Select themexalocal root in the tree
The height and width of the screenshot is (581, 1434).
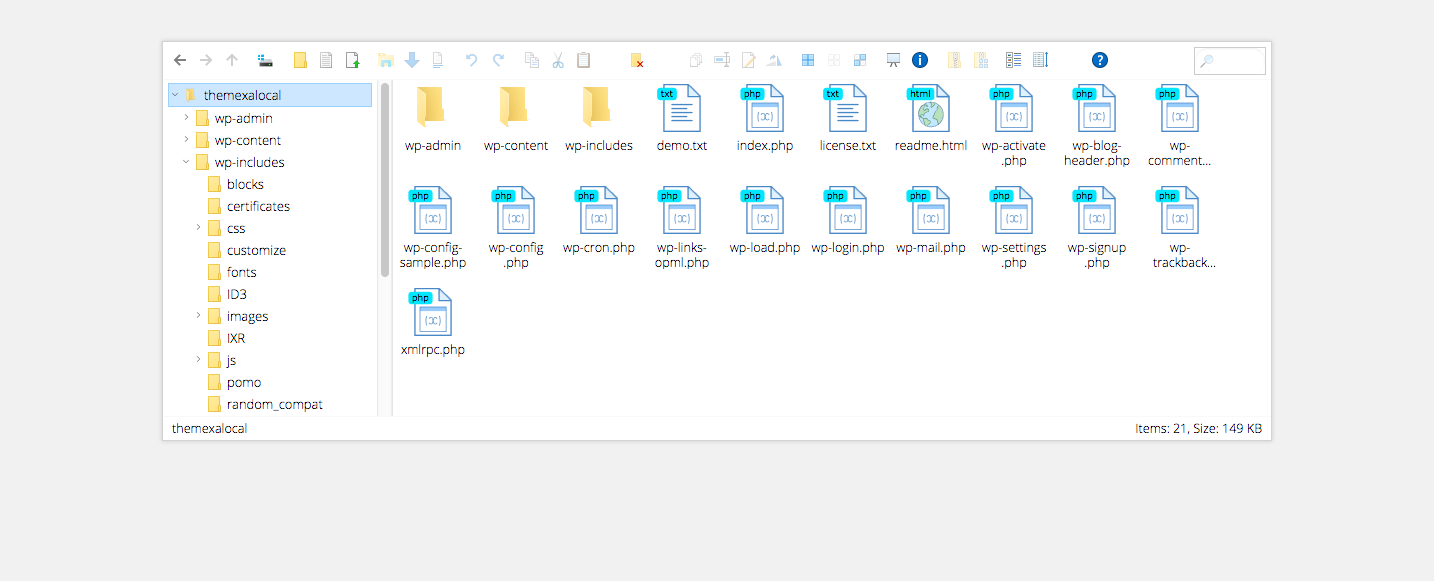[x=242, y=96]
